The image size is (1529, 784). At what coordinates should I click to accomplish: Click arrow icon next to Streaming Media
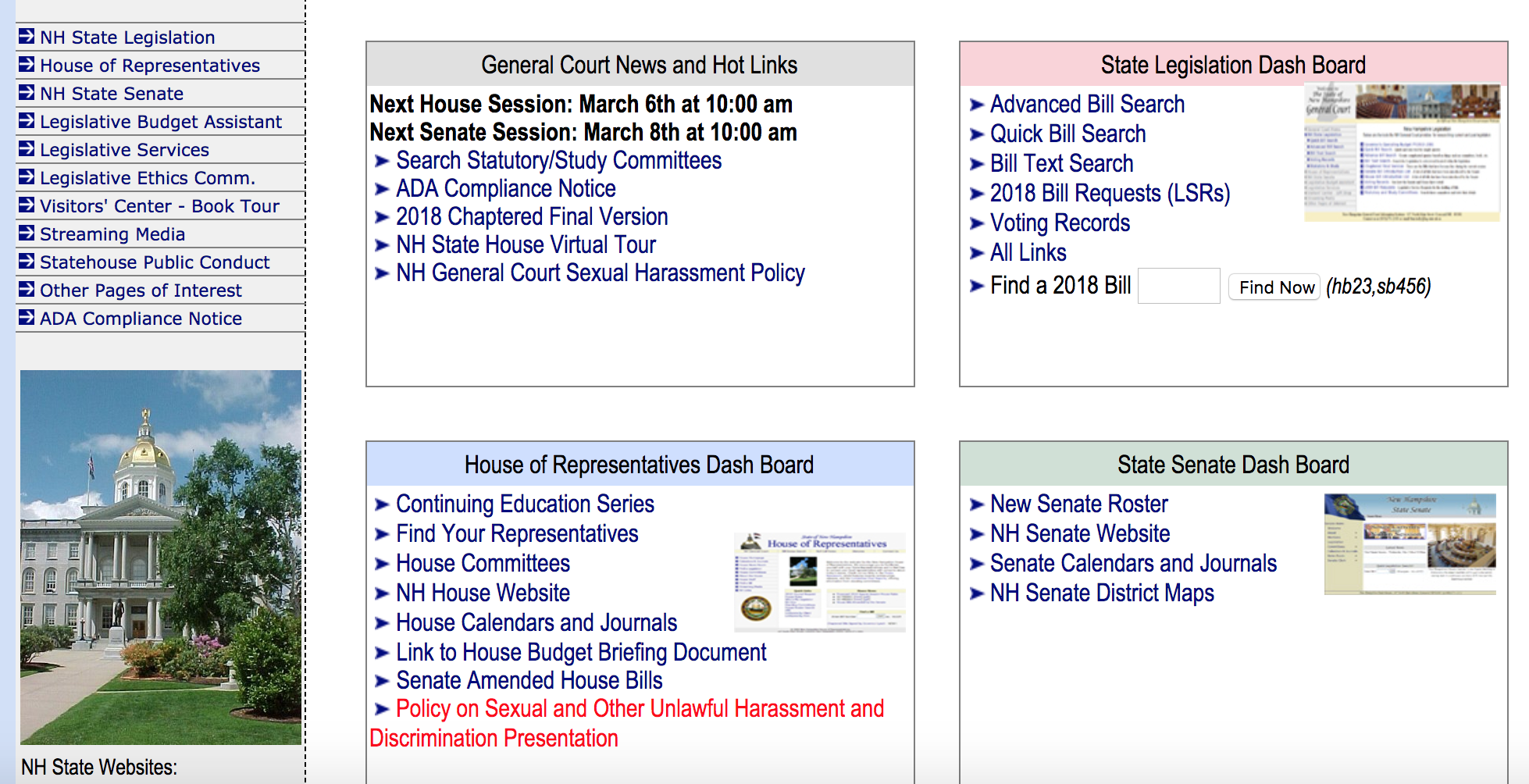tap(27, 233)
